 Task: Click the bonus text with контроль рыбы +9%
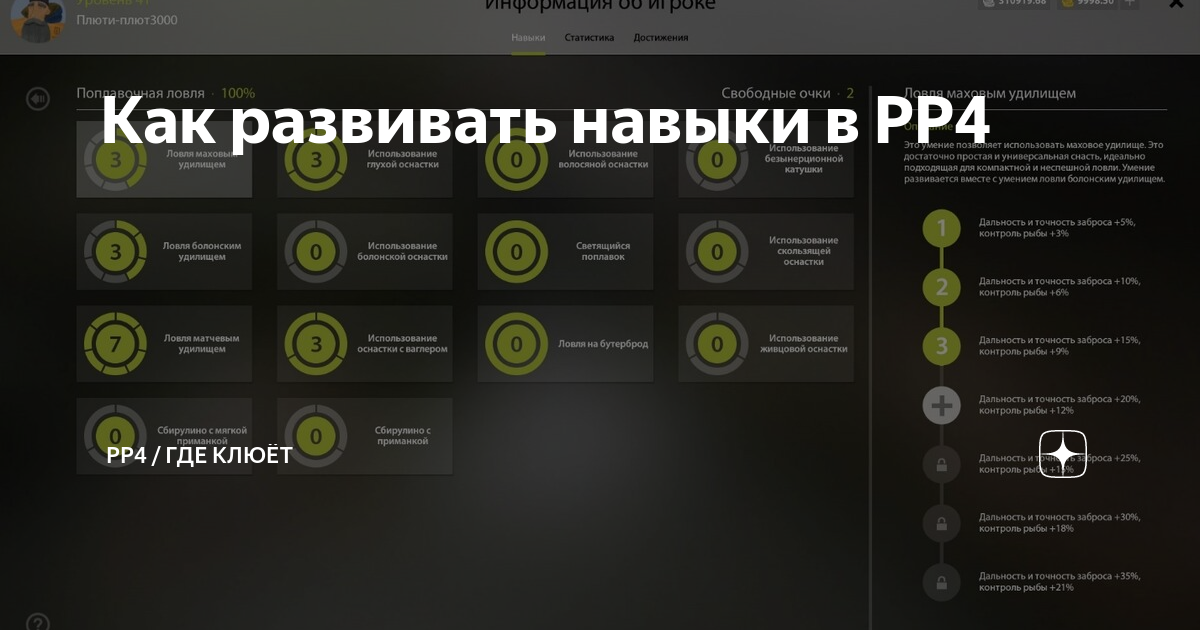1059,346
